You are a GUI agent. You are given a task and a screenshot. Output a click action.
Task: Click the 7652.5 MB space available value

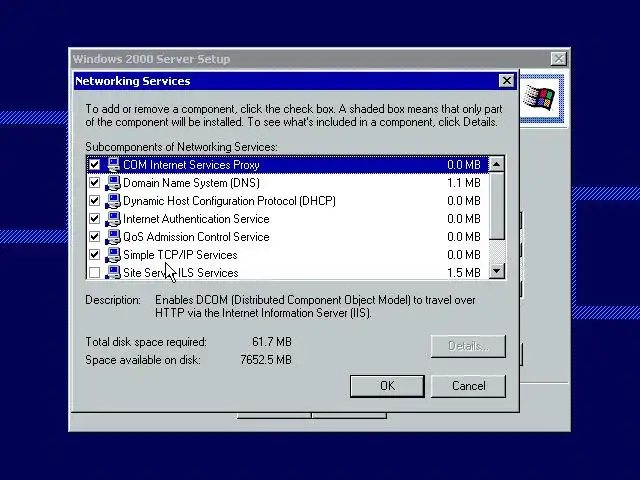tap(266, 360)
